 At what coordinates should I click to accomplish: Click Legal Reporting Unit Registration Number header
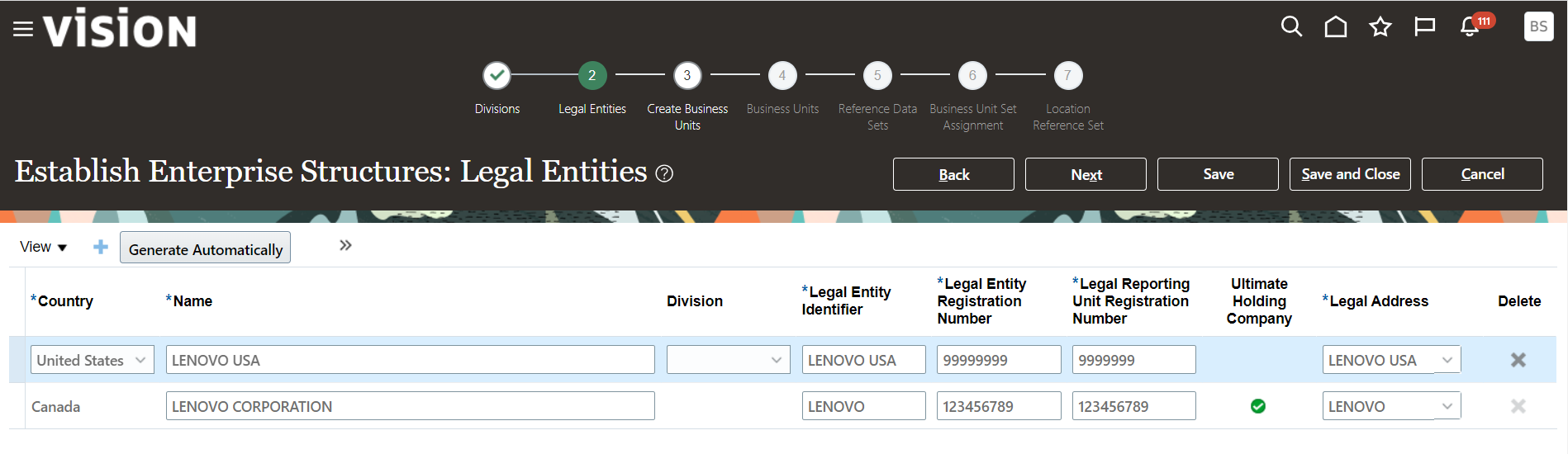1131,301
